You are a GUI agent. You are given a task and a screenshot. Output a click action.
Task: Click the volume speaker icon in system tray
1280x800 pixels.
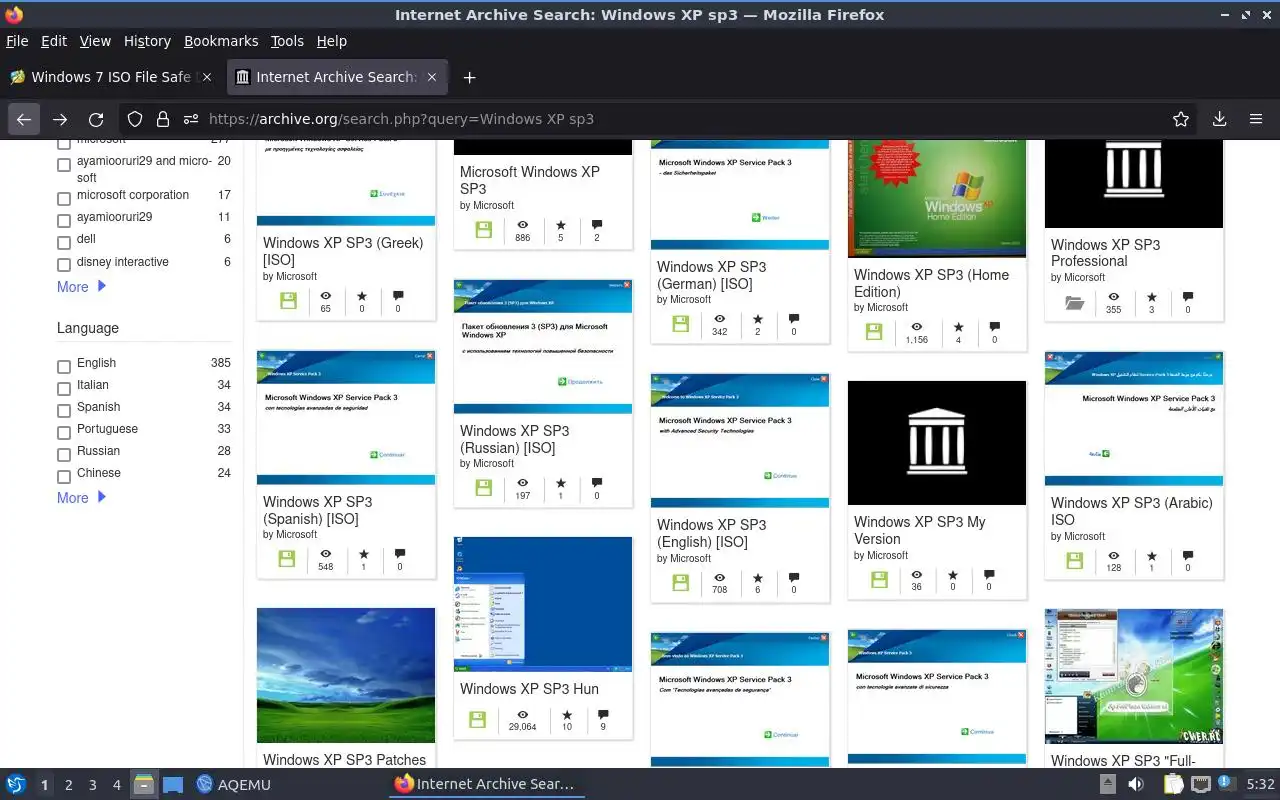tap(1136, 784)
